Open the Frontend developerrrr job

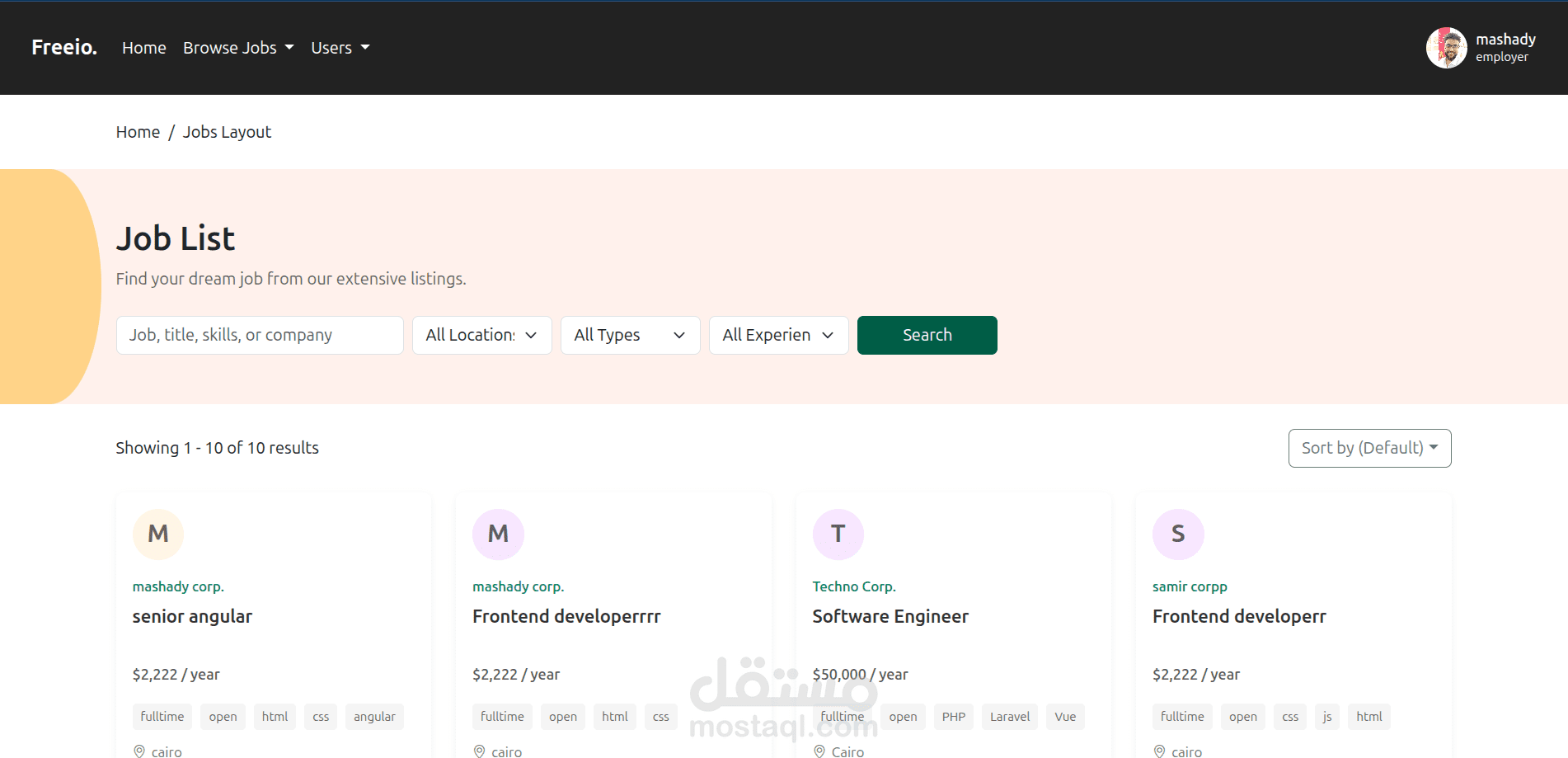(566, 616)
